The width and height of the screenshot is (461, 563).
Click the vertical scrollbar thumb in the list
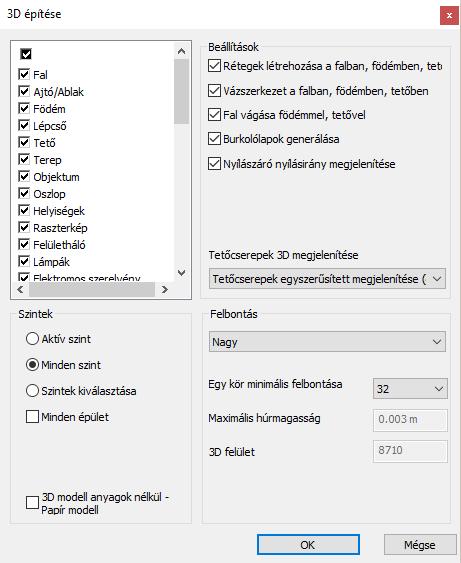[182, 92]
